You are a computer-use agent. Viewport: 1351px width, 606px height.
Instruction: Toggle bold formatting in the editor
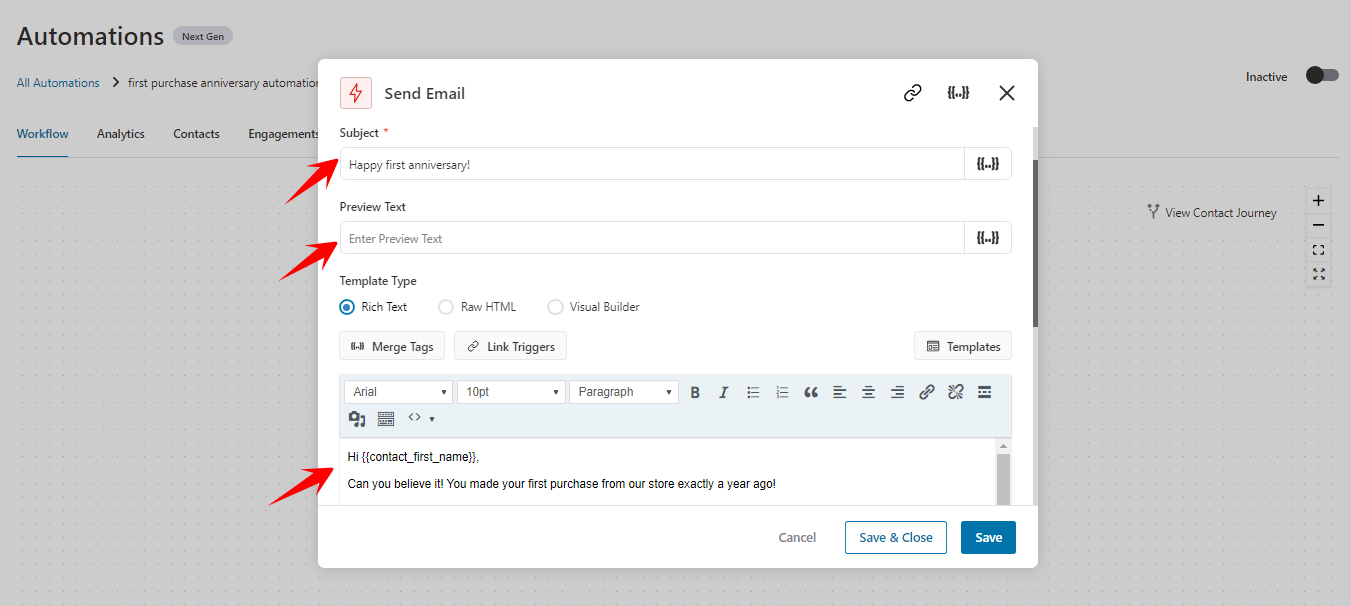pos(695,391)
